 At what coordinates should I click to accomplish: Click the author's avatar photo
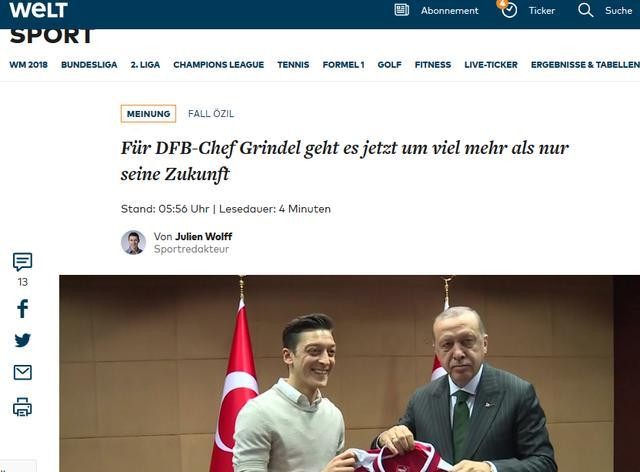(133, 243)
